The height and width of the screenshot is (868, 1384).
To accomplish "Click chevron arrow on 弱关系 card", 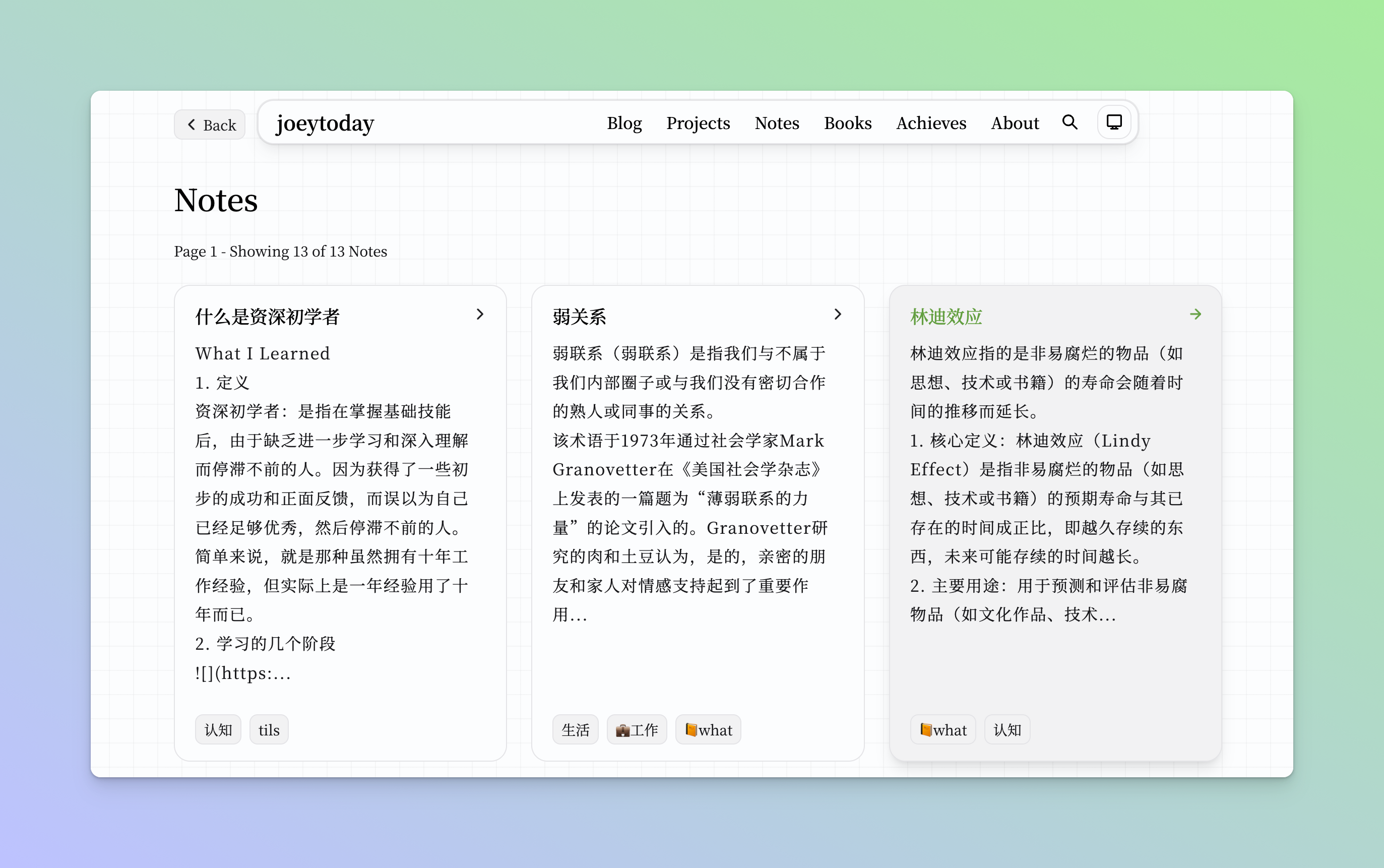I will tap(838, 314).
